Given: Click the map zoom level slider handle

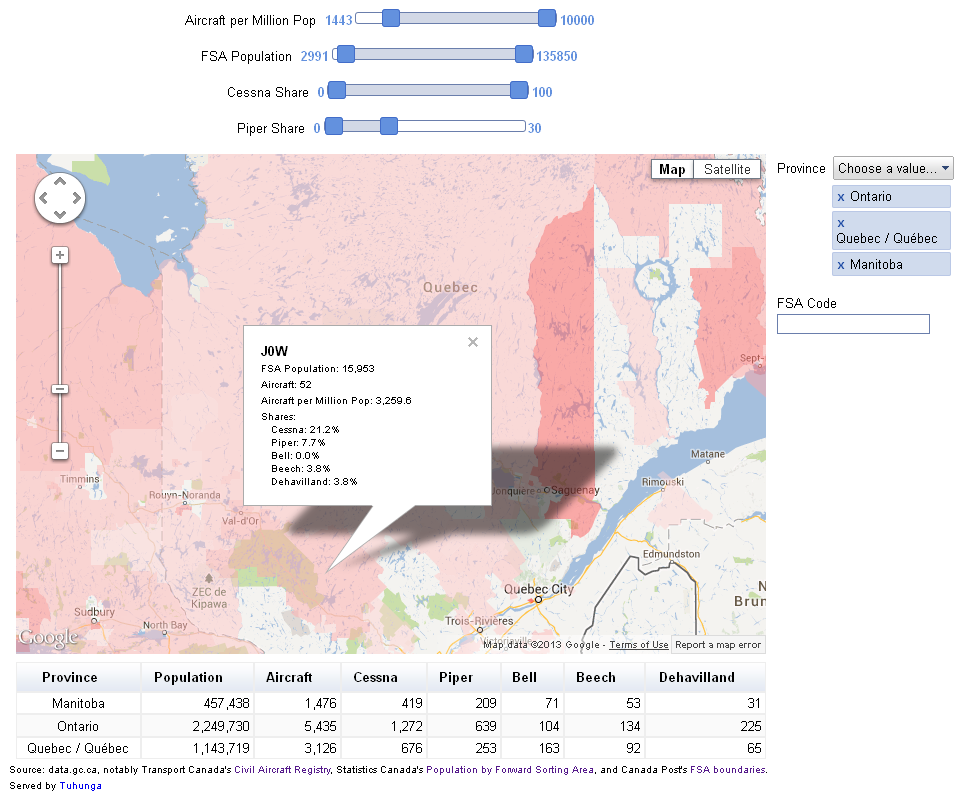Looking at the screenshot, I should click(60, 389).
